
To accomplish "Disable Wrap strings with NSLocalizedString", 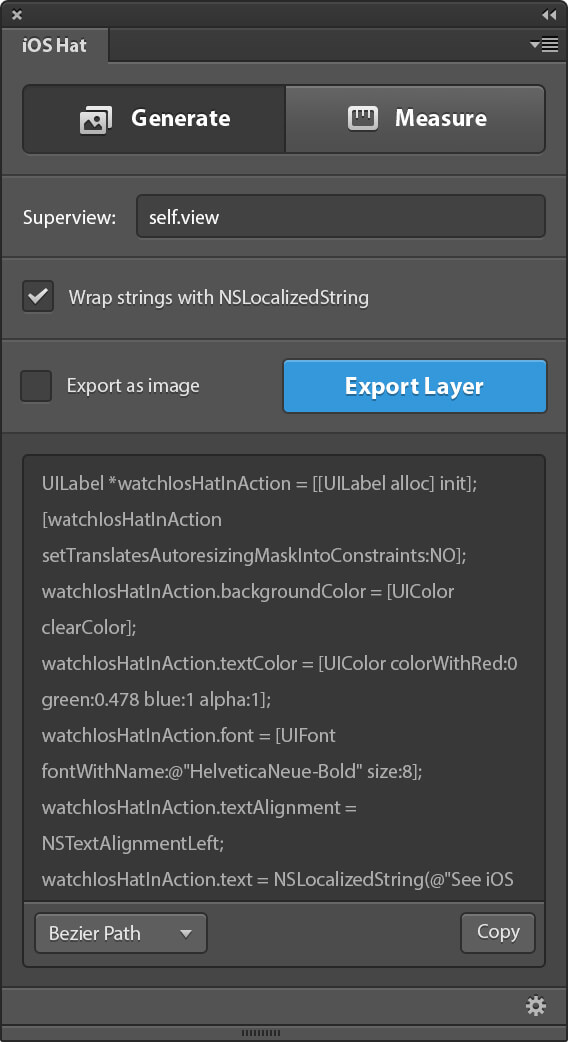I will click(x=38, y=296).
